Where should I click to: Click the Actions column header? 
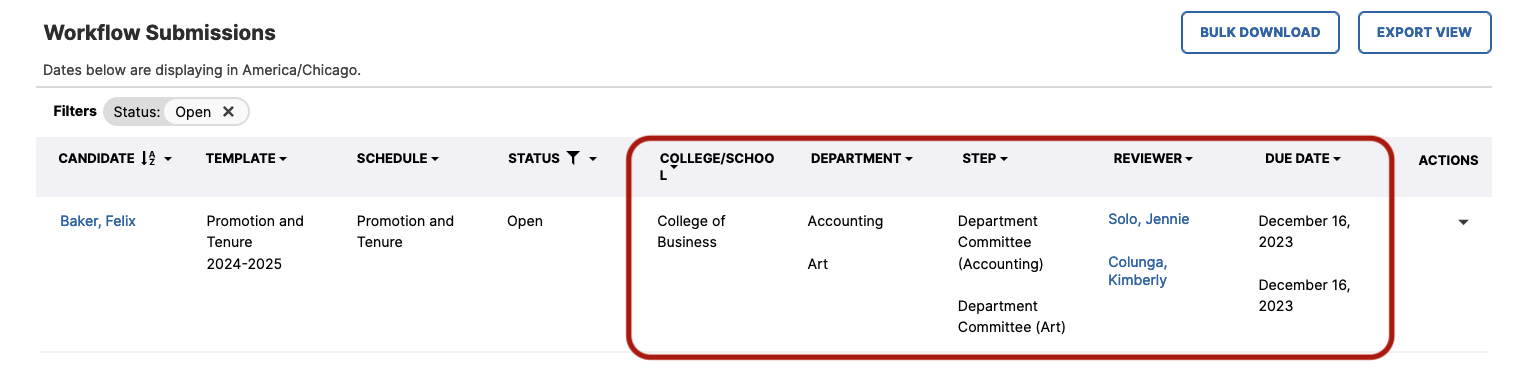click(x=1448, y=160)
